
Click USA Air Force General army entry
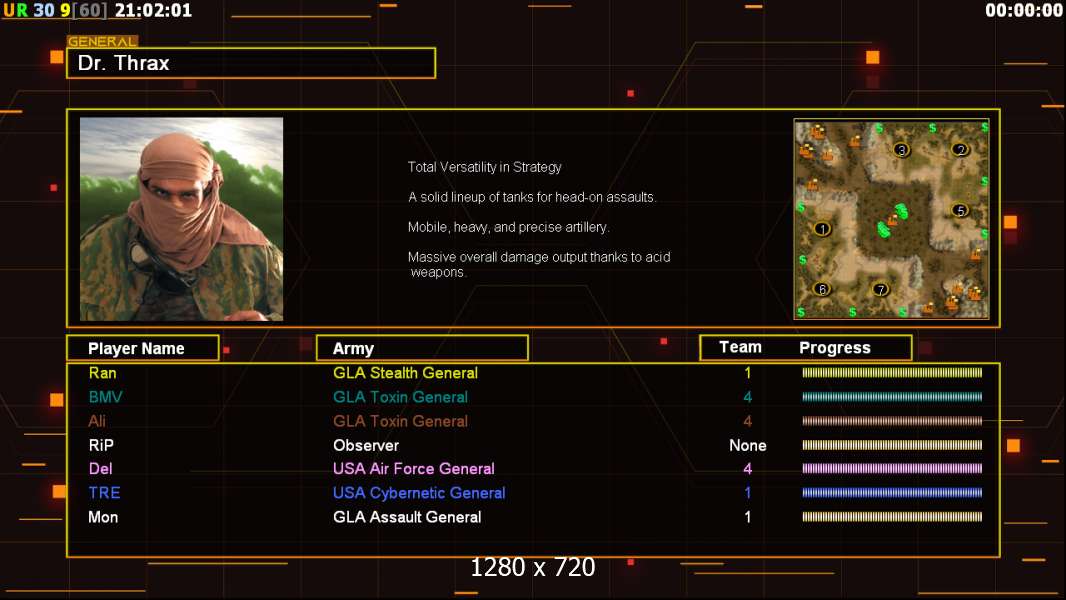click(x=413, y=469)
